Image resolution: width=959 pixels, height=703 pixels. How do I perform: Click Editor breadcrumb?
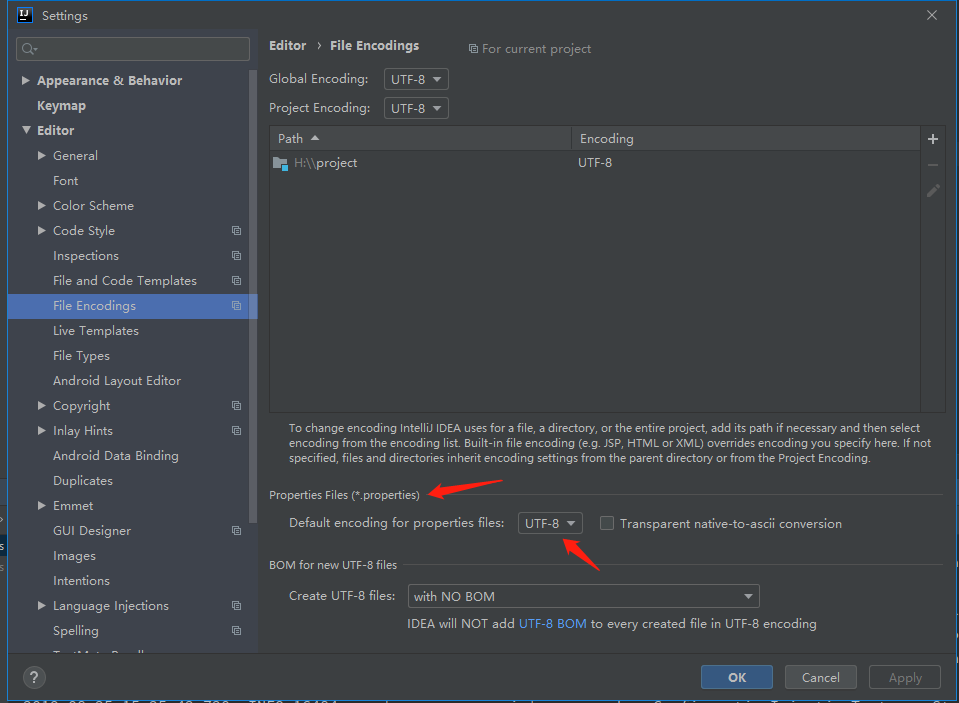pyautogui.click(x=287, y=46)
